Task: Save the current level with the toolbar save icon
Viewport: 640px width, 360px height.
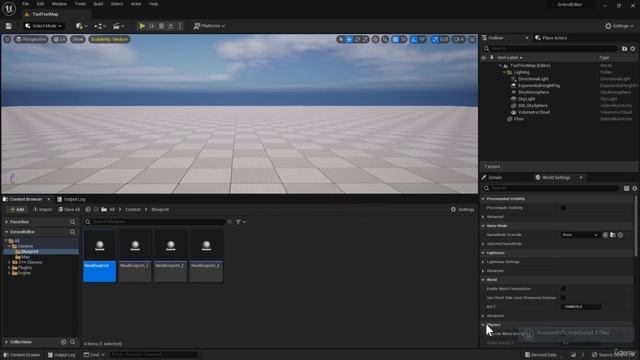Action: tap(9, 26)
